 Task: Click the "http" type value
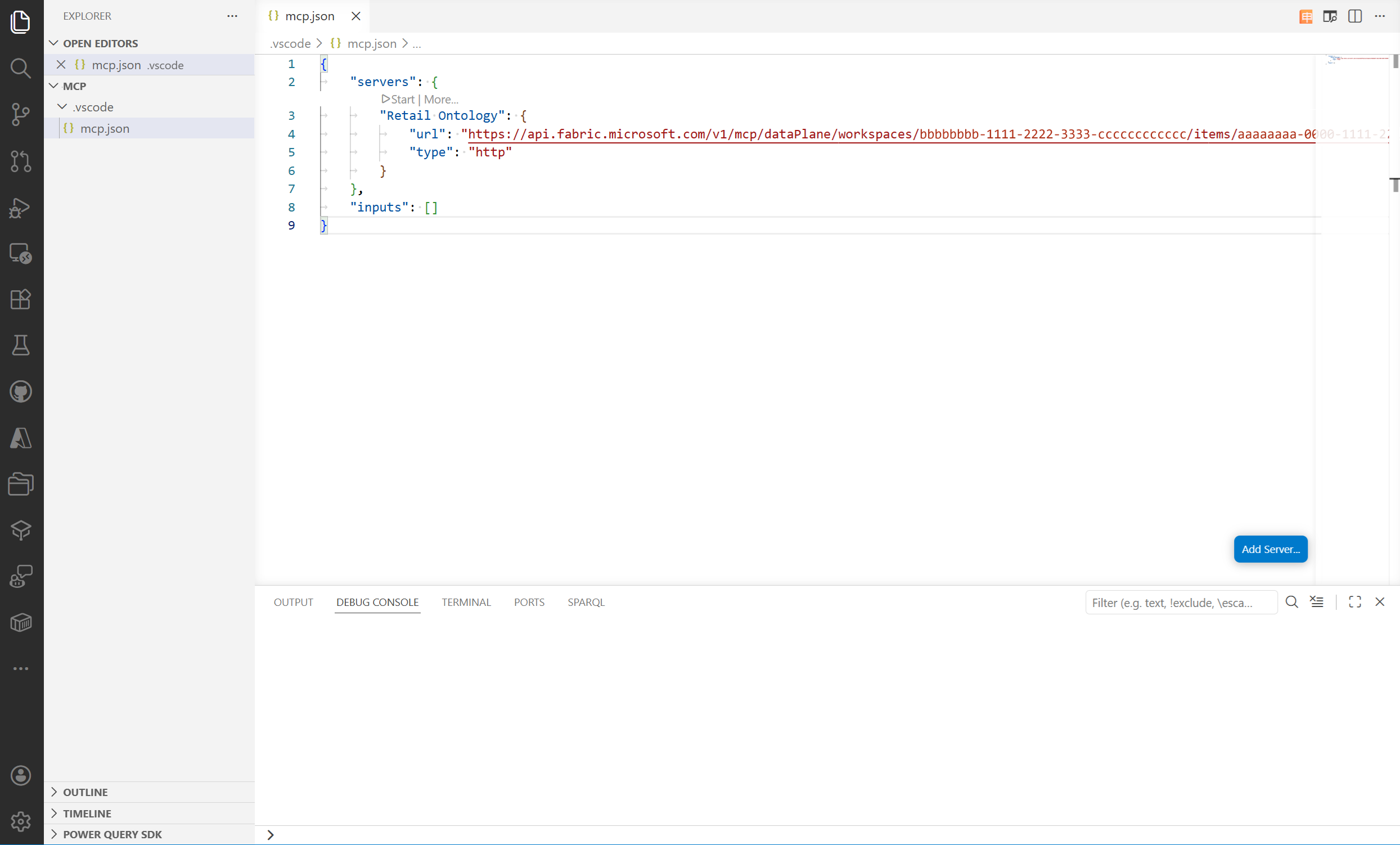(490, 152)
